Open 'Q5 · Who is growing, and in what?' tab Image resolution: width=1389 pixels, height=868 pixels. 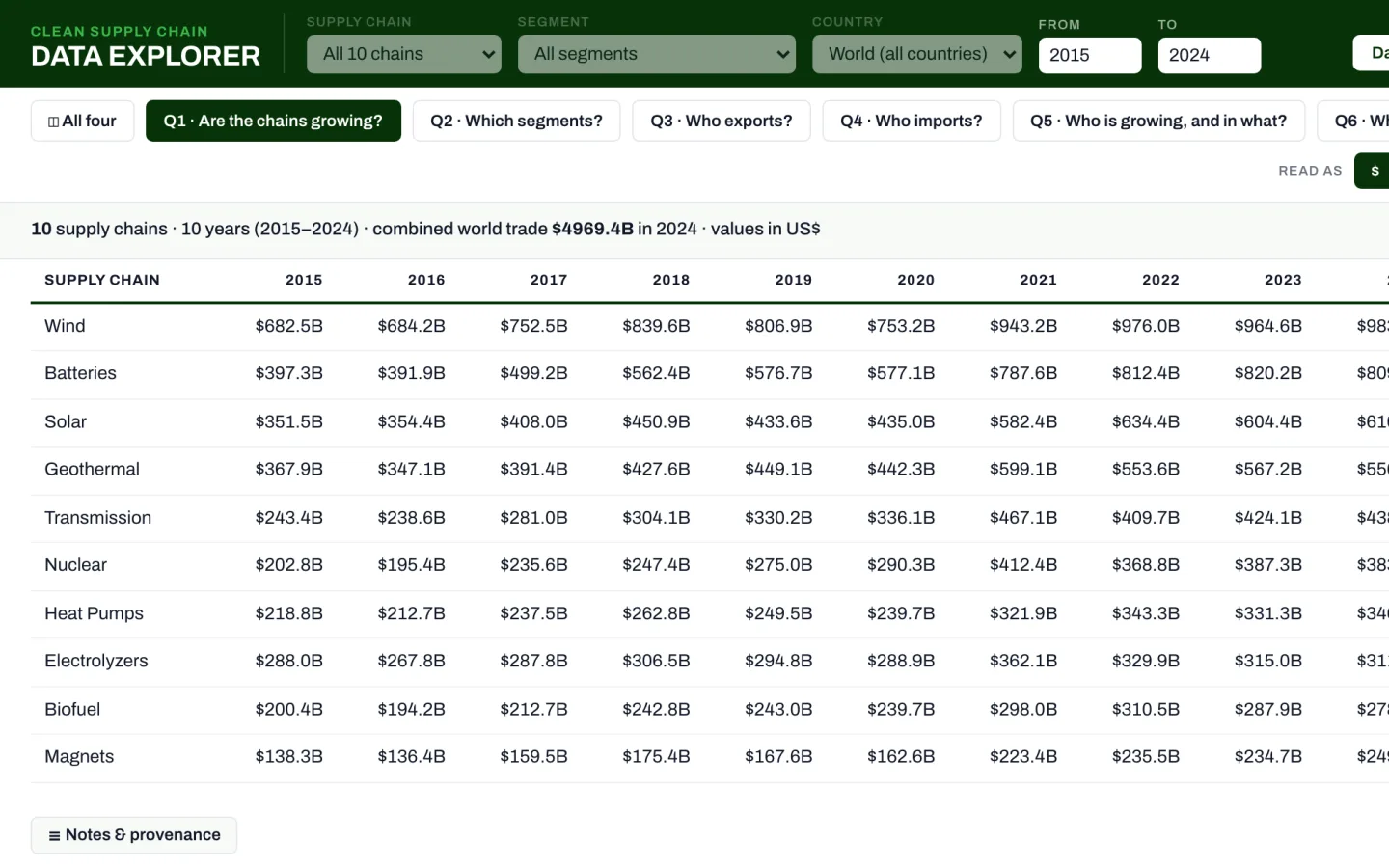[1157, 121]
